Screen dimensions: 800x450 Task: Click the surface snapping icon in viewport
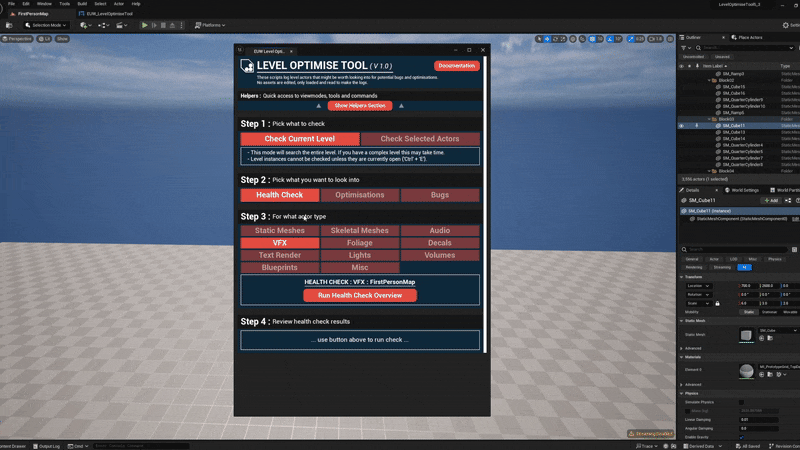[x=582, y=39]
